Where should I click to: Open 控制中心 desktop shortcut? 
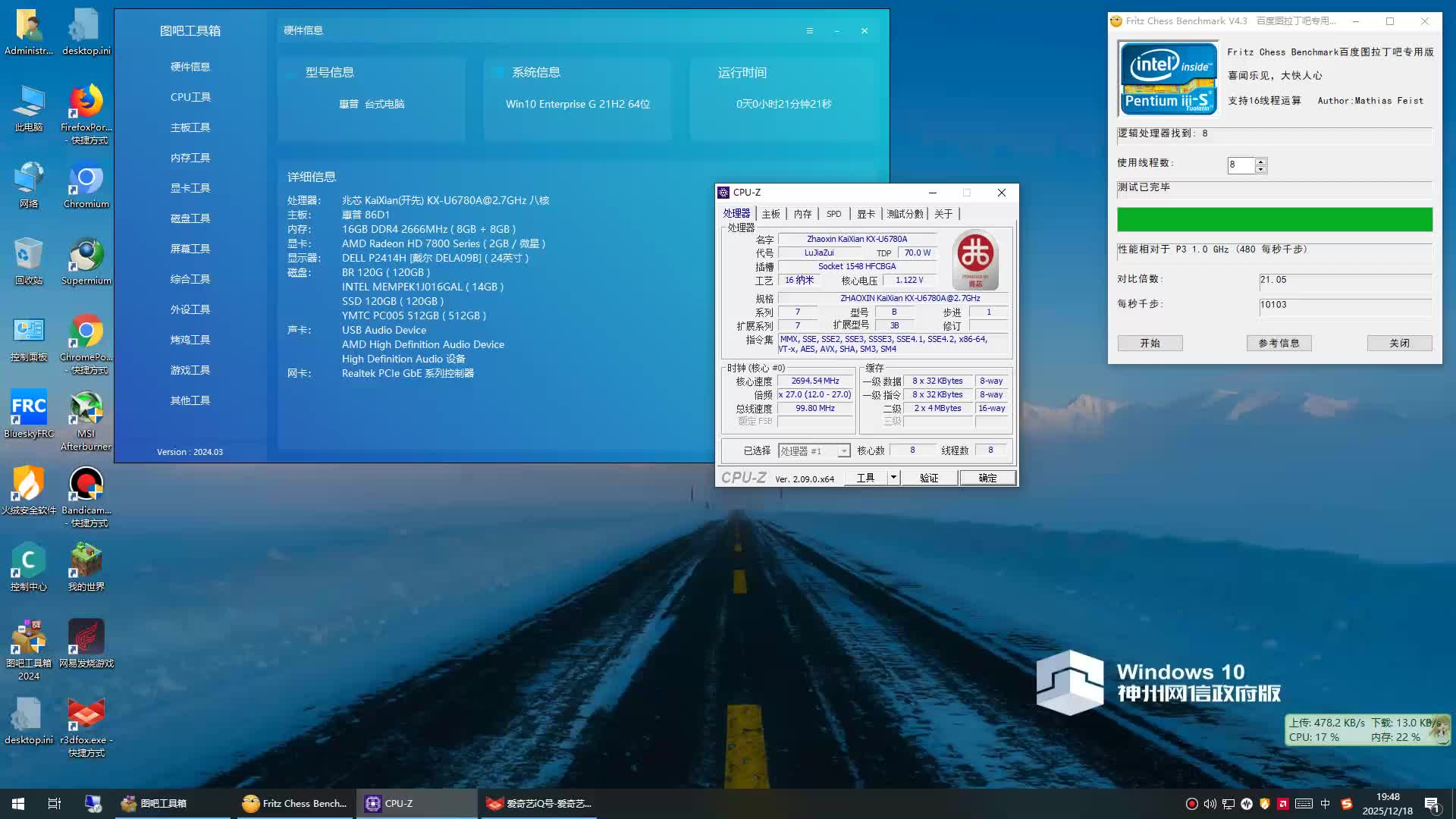click(x=29, y=568)
